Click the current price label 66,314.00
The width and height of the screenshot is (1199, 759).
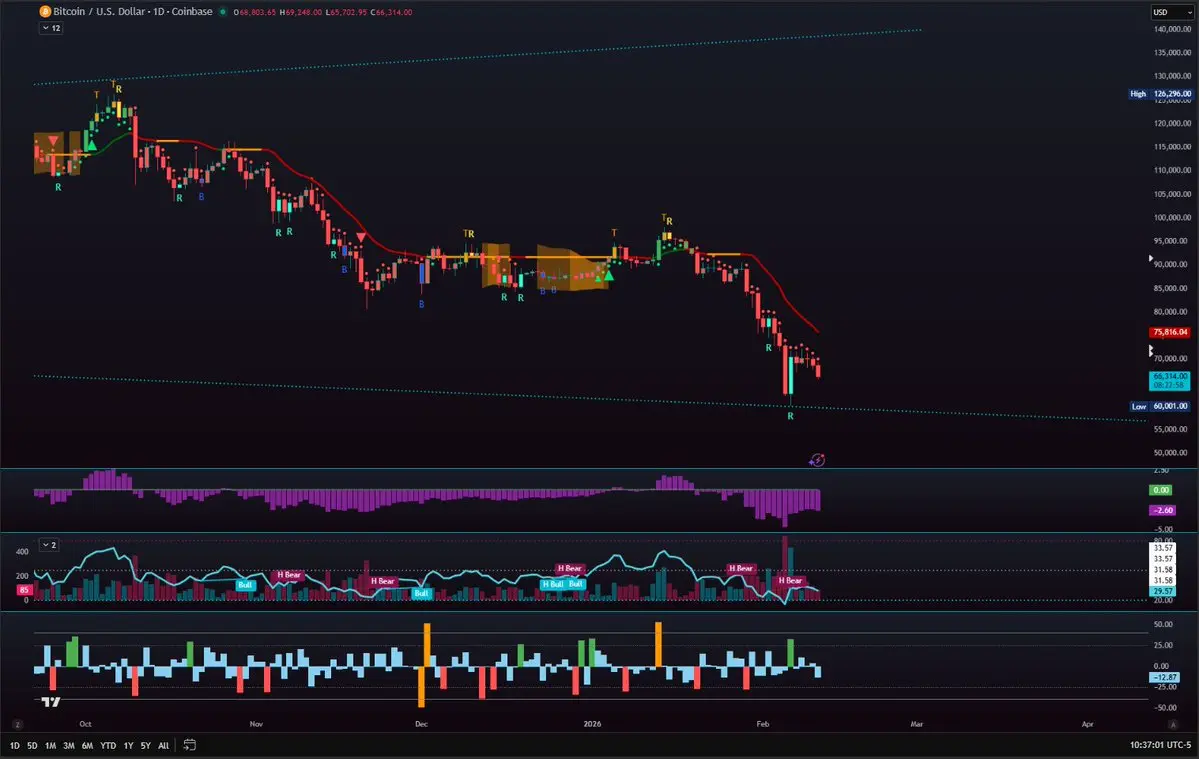point(1170,381)
